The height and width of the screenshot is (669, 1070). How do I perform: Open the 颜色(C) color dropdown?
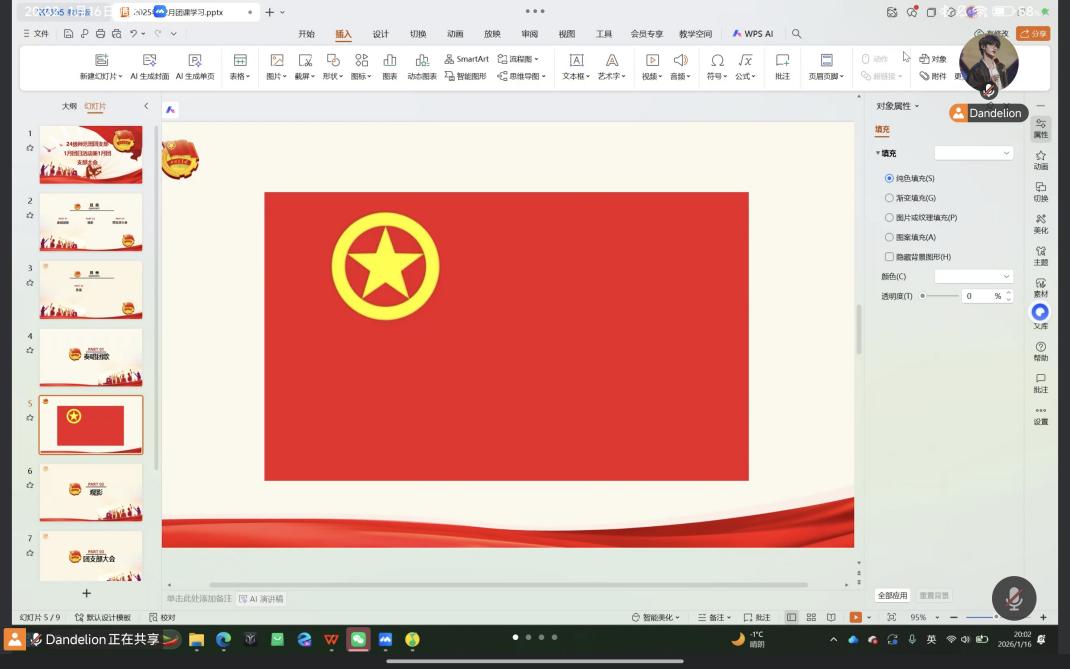point(973,276)
